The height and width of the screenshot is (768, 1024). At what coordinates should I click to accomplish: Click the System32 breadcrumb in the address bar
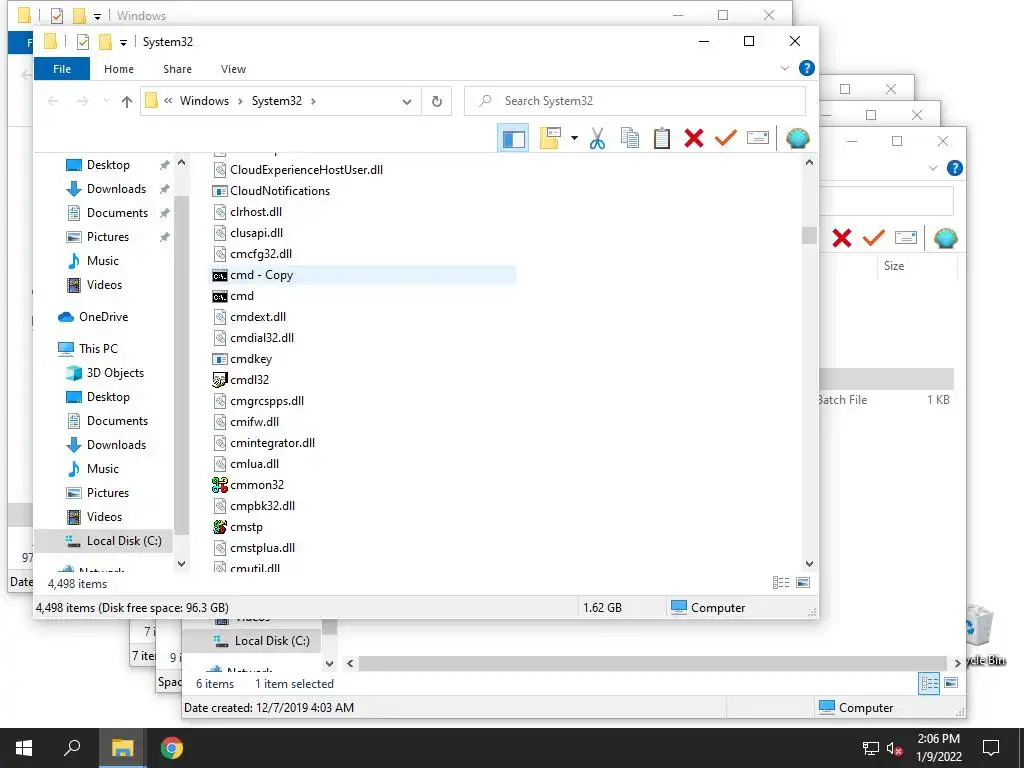[x=277, y=101]
